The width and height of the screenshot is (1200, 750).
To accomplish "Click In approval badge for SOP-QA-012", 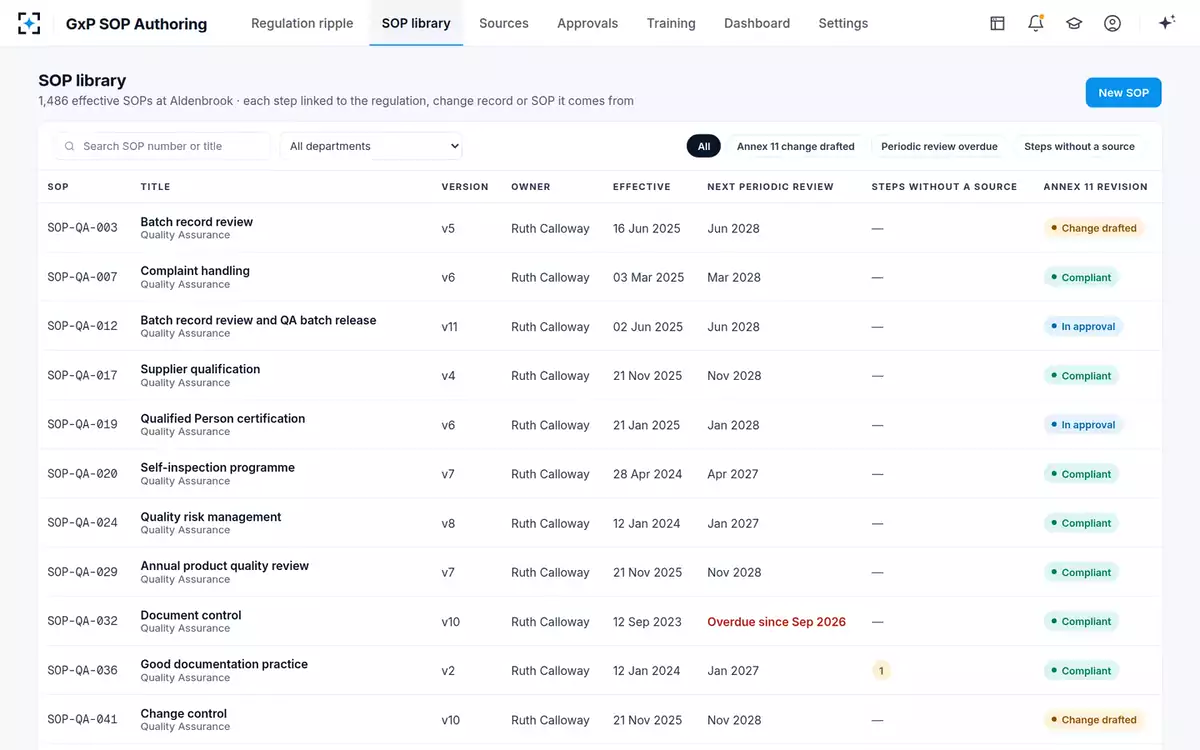I will pyautogui.click(x=1083, y=326).
